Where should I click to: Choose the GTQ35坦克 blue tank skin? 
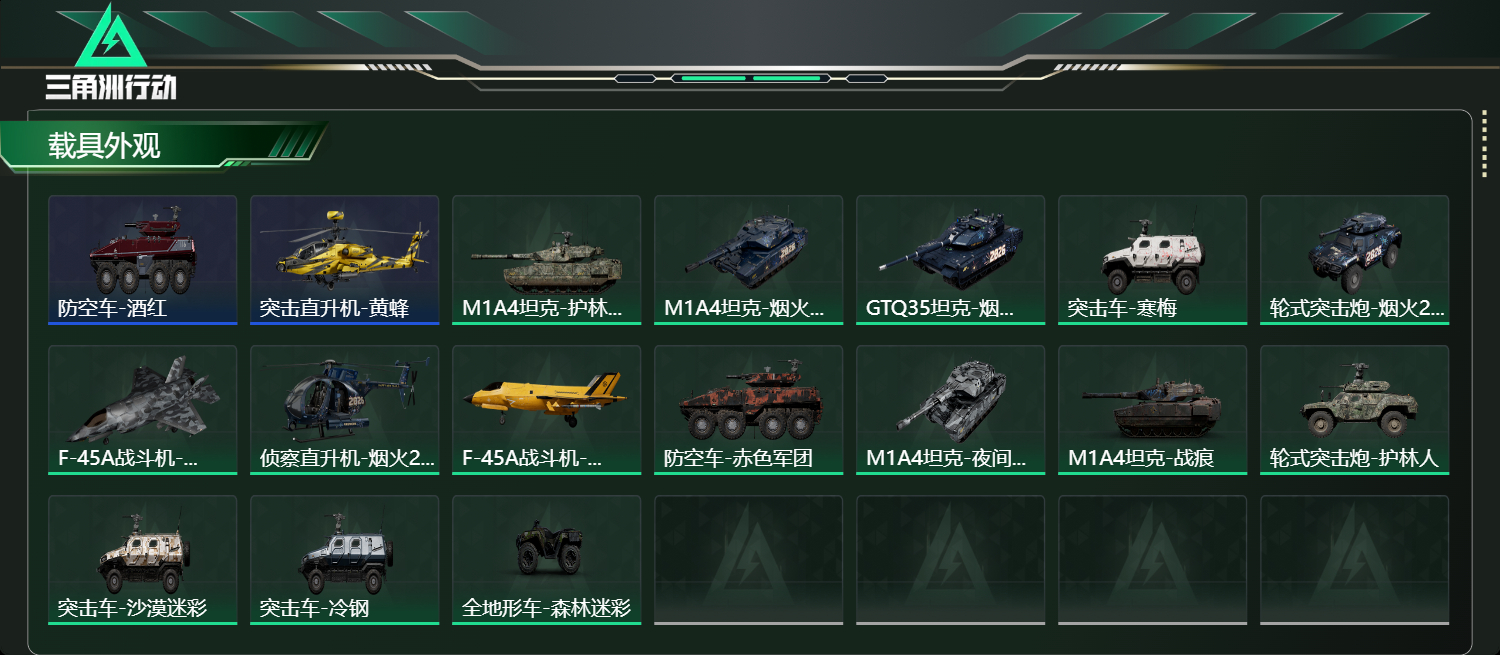coord(950,260)
